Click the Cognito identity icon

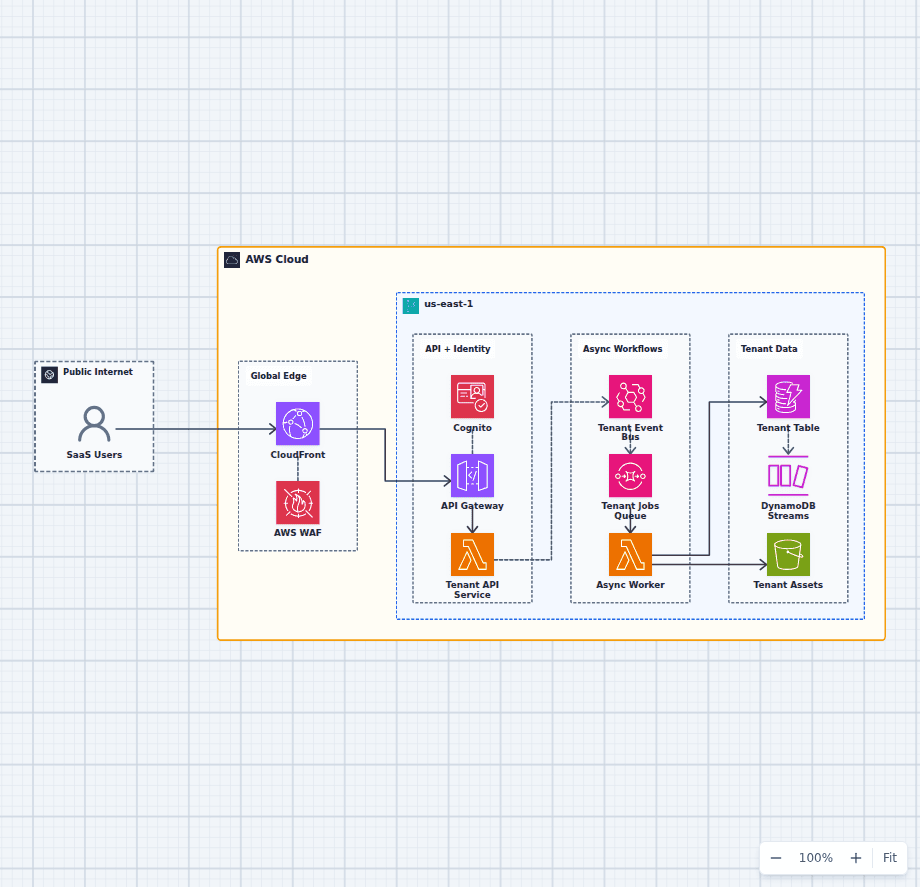(472, 397)
